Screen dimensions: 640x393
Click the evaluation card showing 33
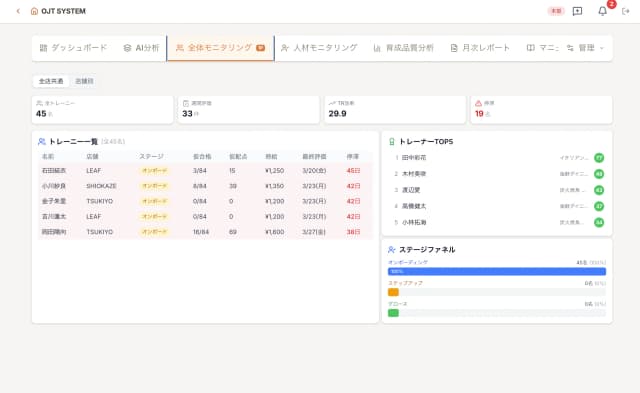249,109
